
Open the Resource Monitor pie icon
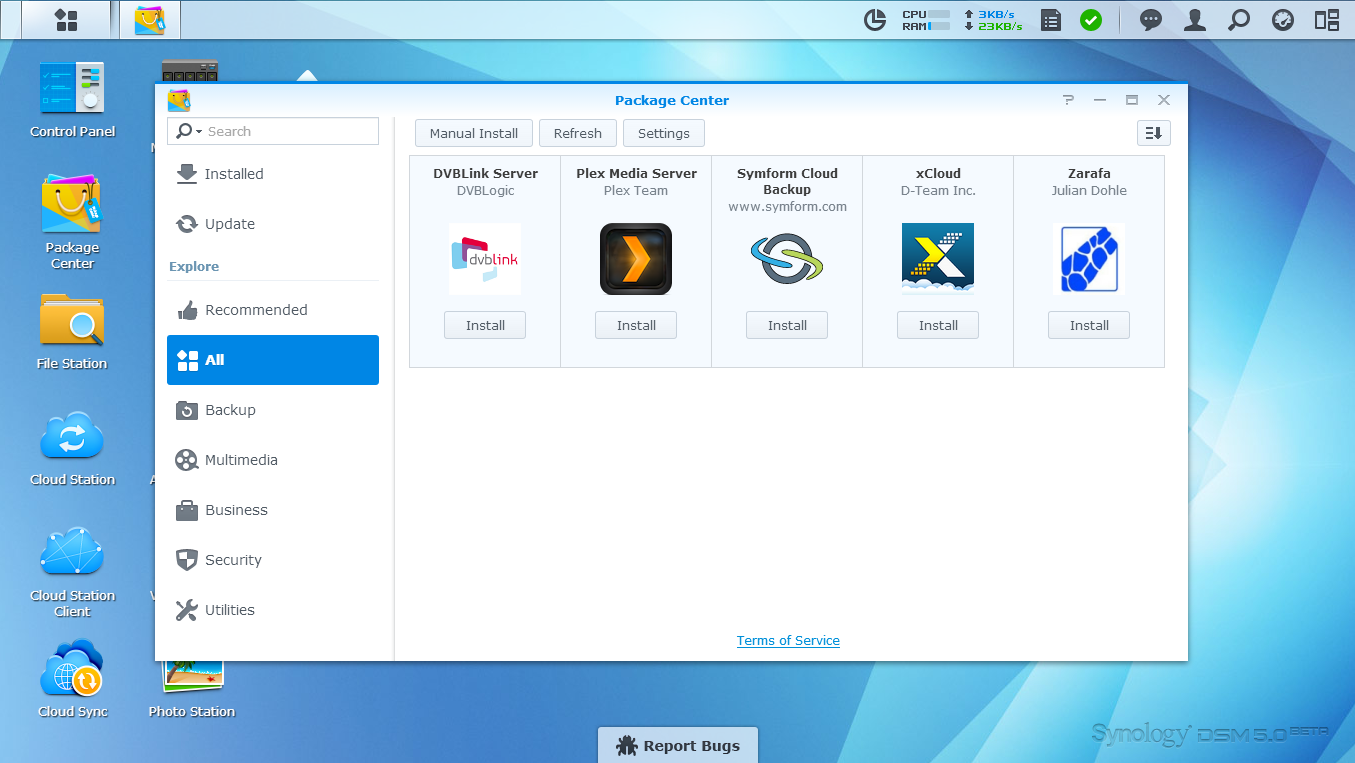click(875, 20)
